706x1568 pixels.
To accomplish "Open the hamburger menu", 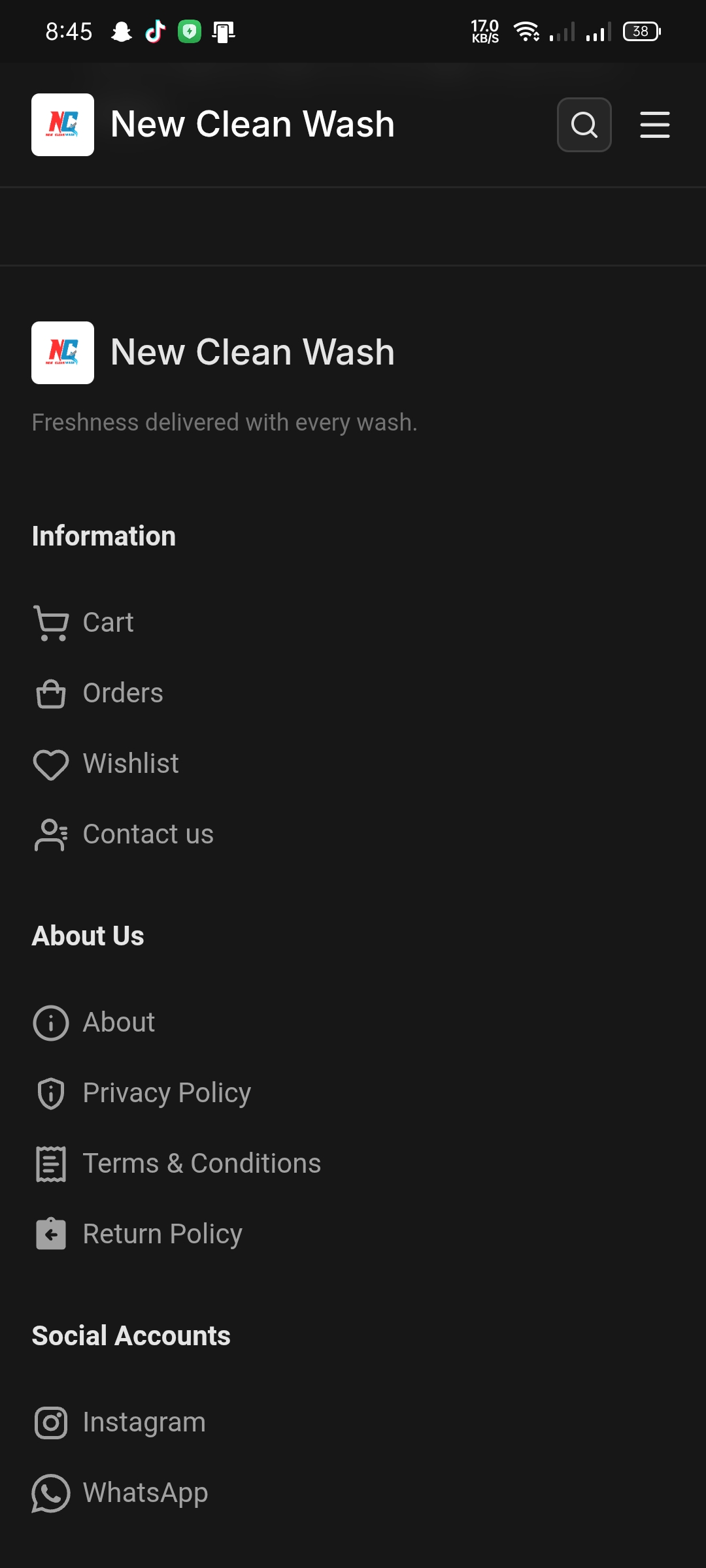I will point(654,125).
